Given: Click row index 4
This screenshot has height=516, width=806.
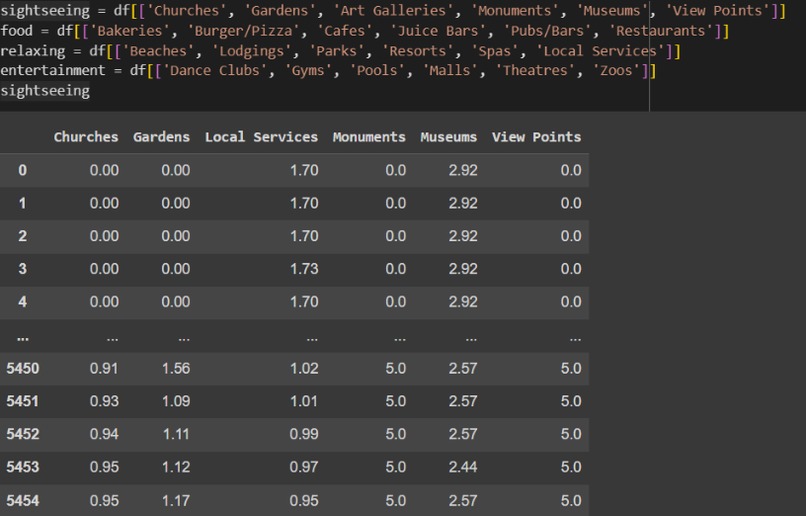Looking at the screenshot, I should tap(23, 302).
